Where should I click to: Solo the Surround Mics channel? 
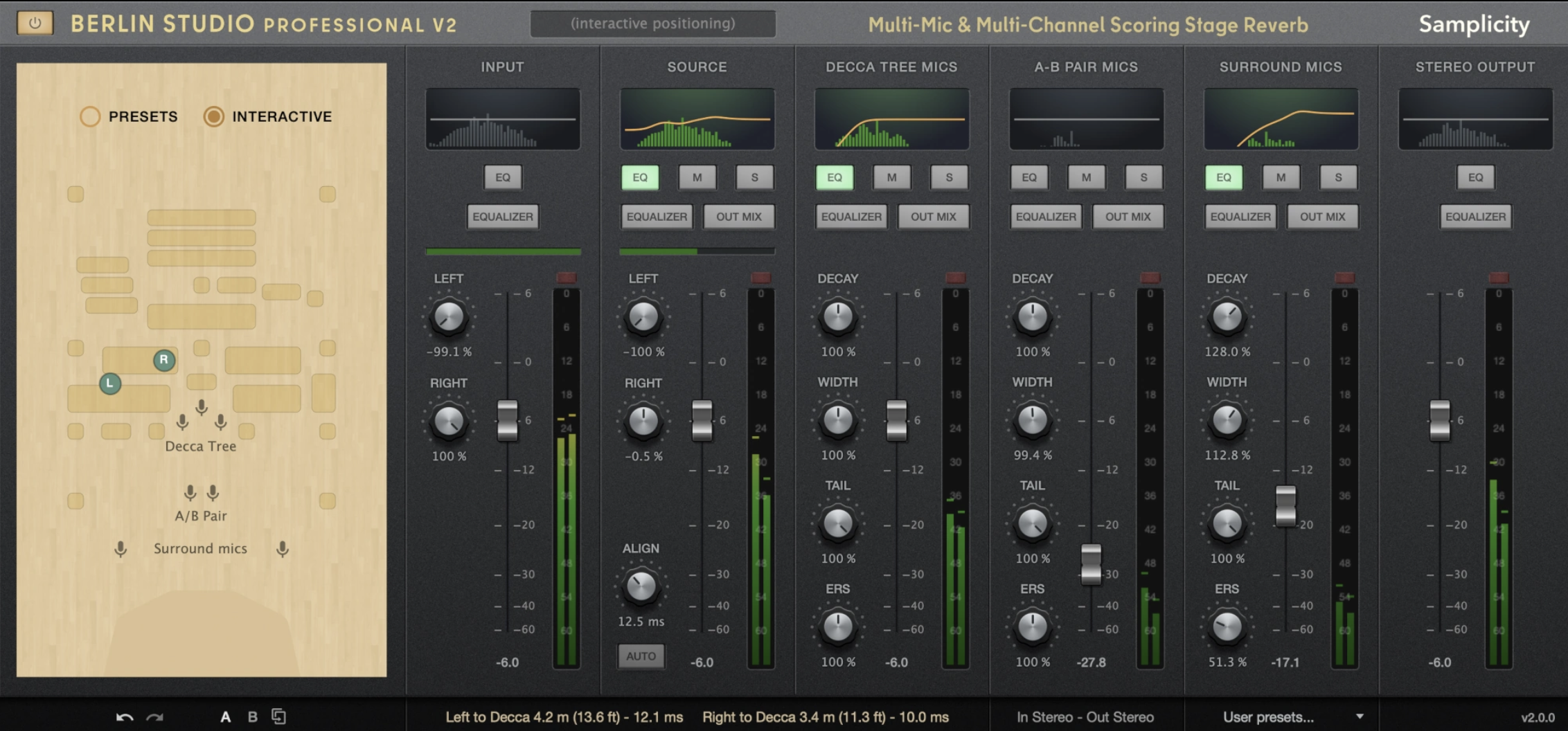(x=1338, y=178)
